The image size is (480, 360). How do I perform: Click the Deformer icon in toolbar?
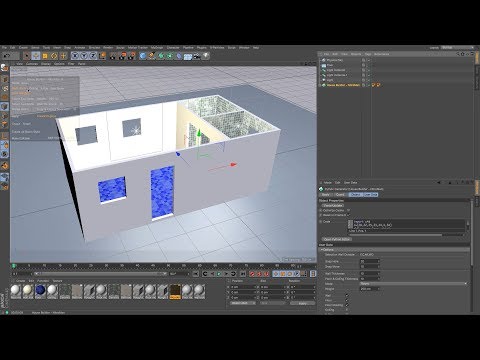[179, 56]
